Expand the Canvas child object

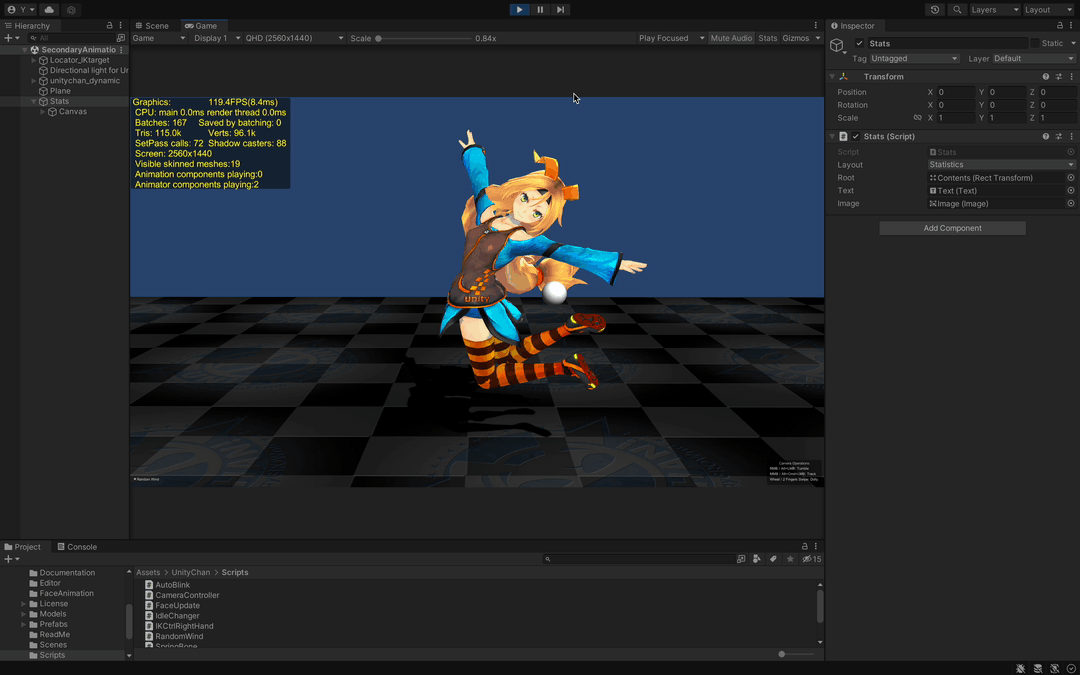click(43, 112)
